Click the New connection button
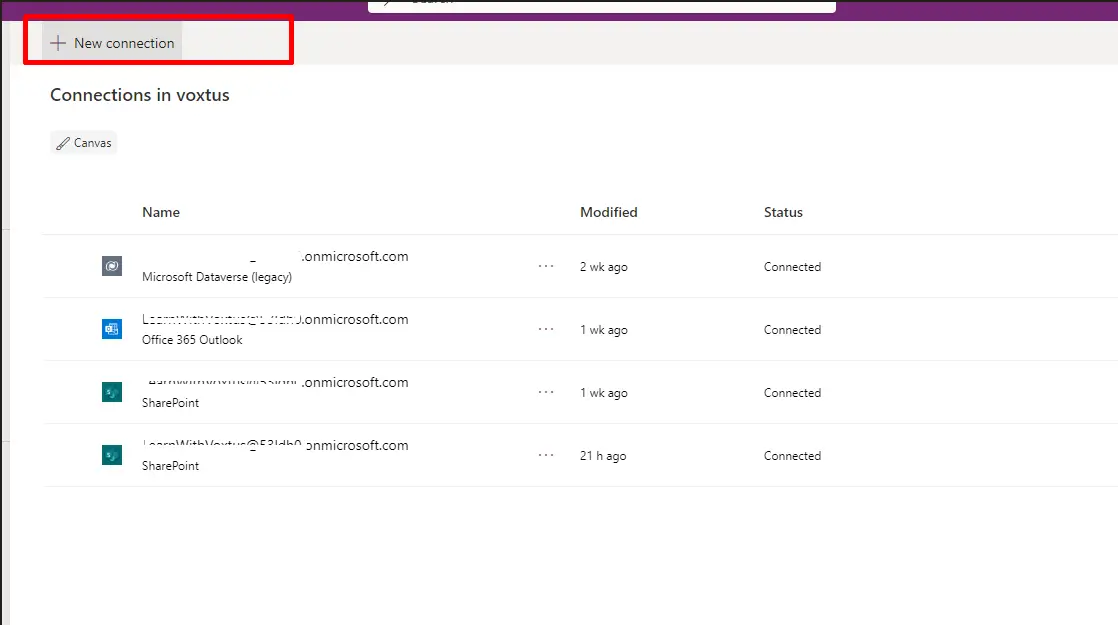 point(112,43)
